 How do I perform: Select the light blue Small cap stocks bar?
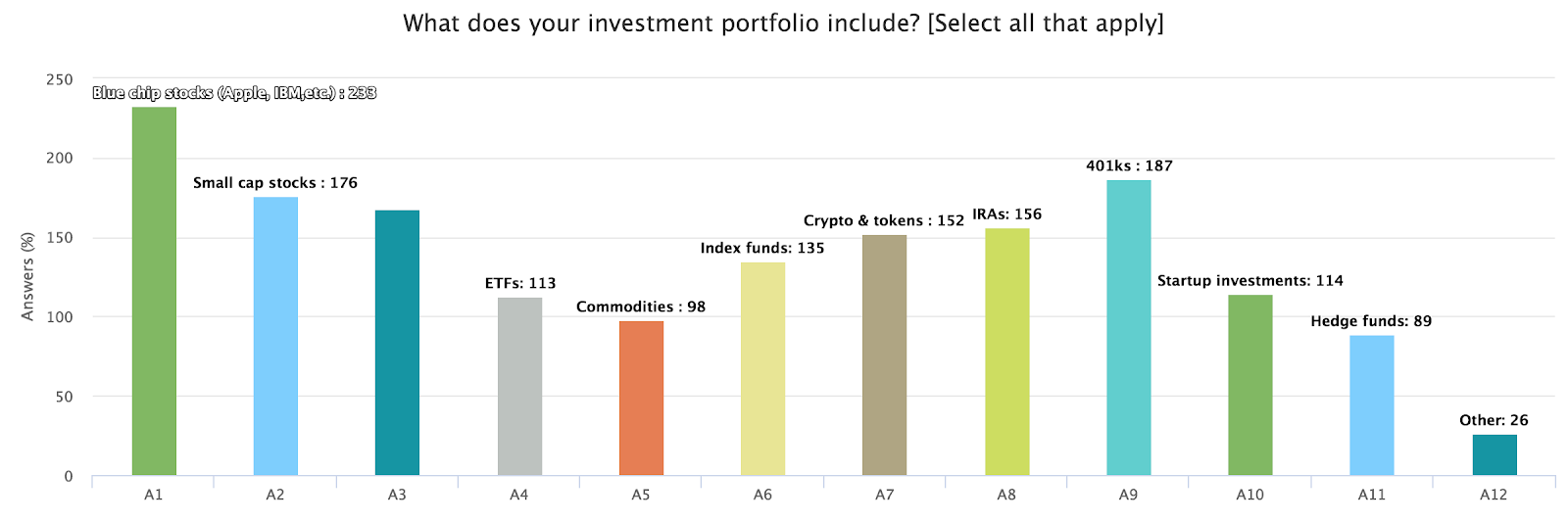275,336
